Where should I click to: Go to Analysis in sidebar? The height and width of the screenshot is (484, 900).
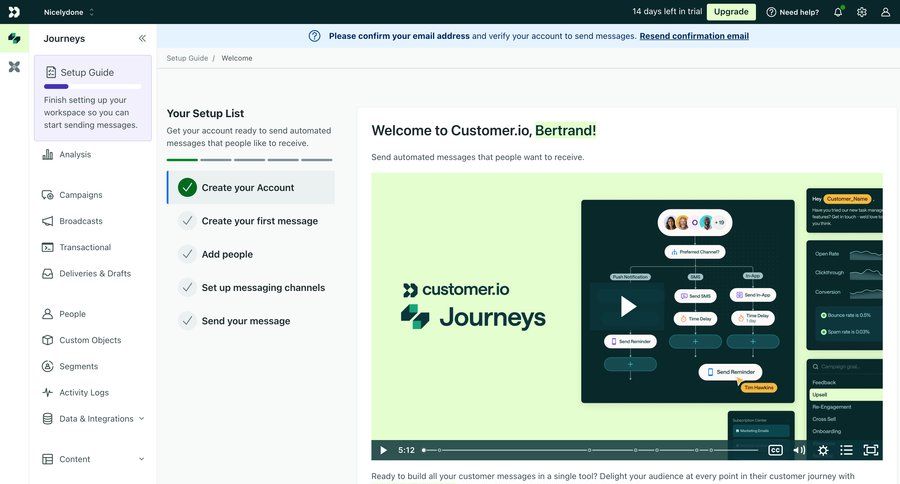75,154
